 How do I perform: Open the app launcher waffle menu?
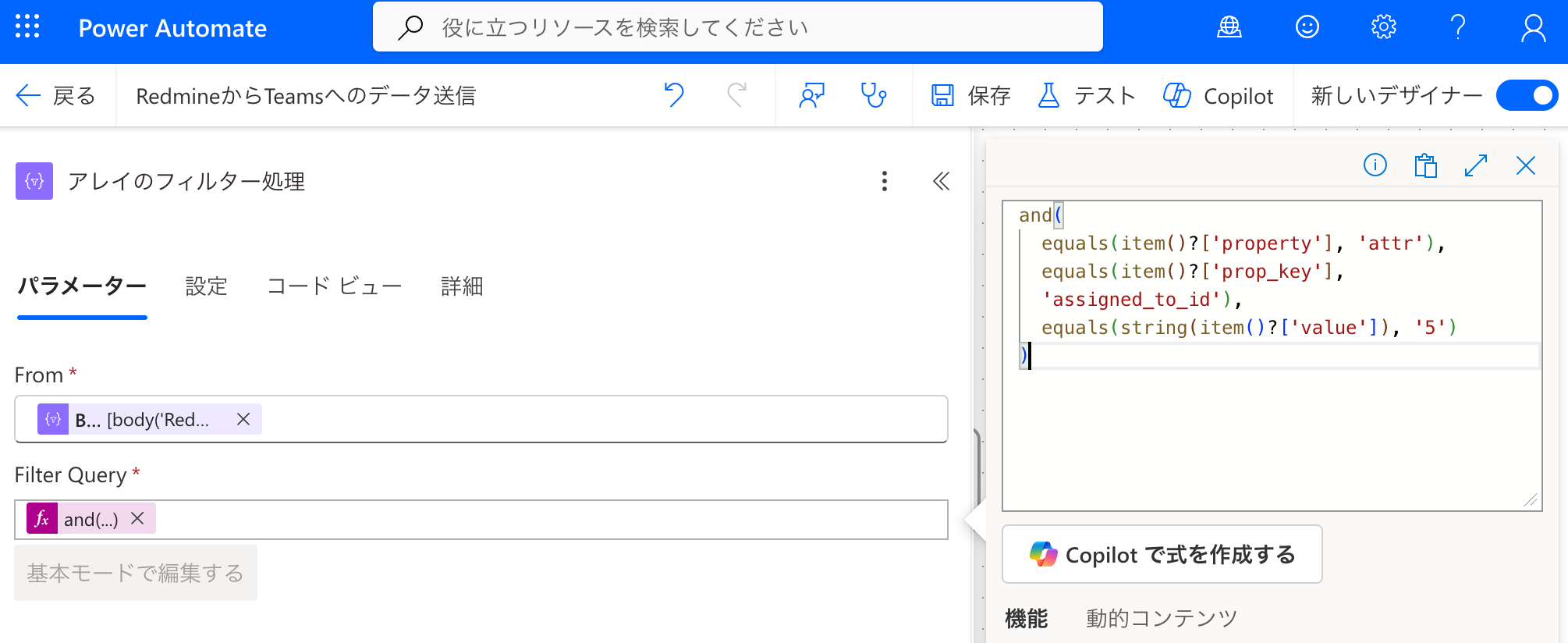[x=27, y=27]
